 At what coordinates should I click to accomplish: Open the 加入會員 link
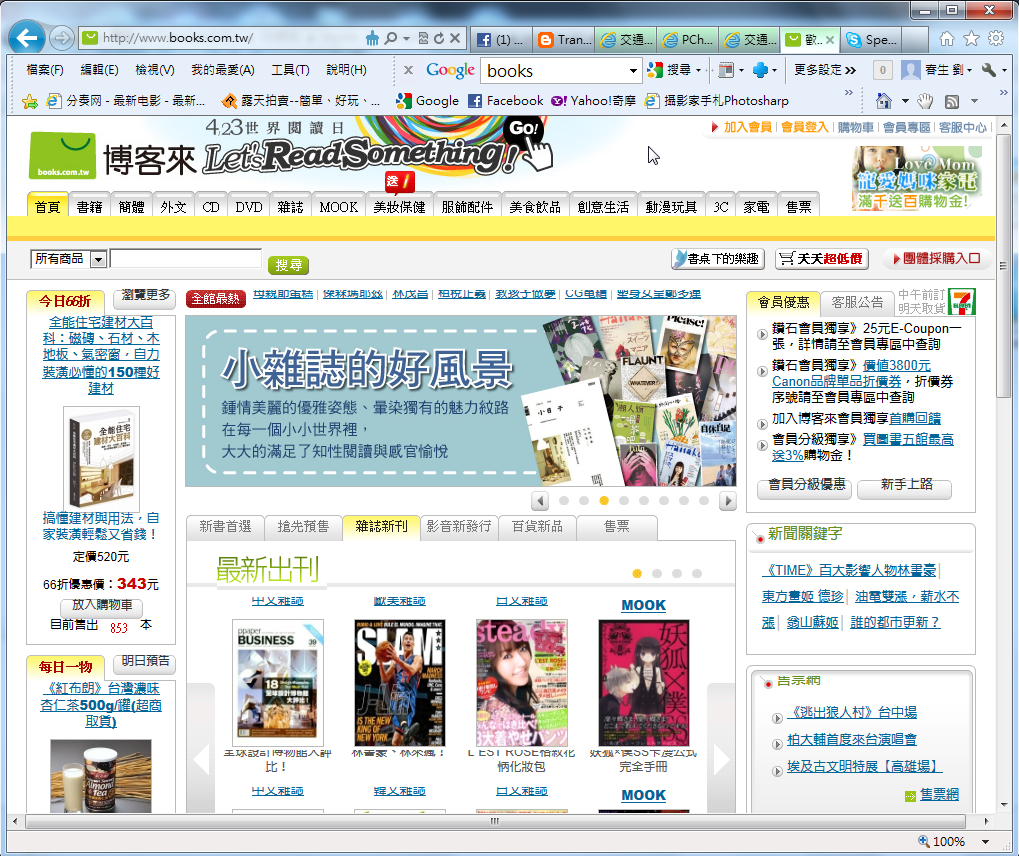coord(747,127)
